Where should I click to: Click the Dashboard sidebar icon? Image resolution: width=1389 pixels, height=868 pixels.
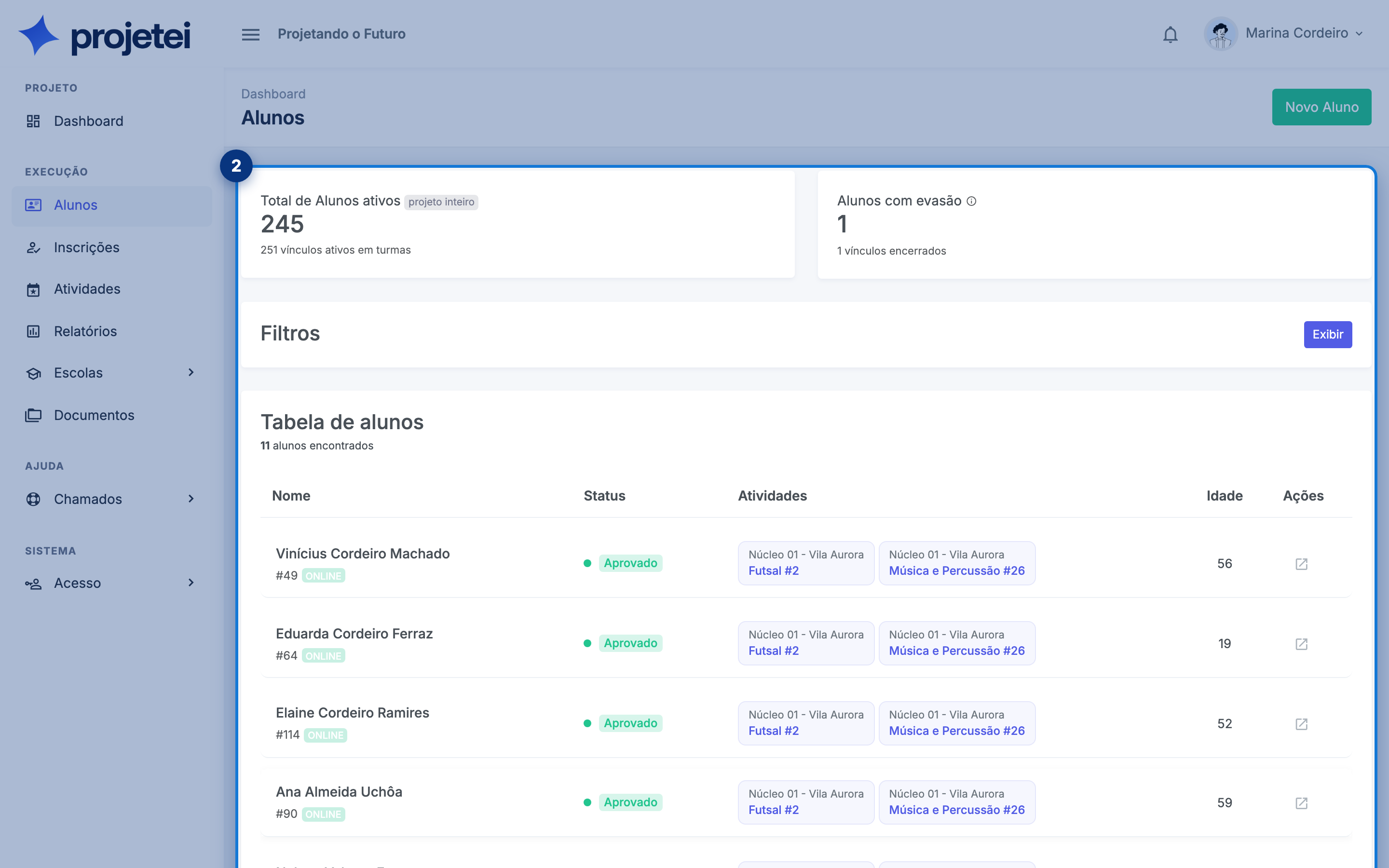(33, 121)
